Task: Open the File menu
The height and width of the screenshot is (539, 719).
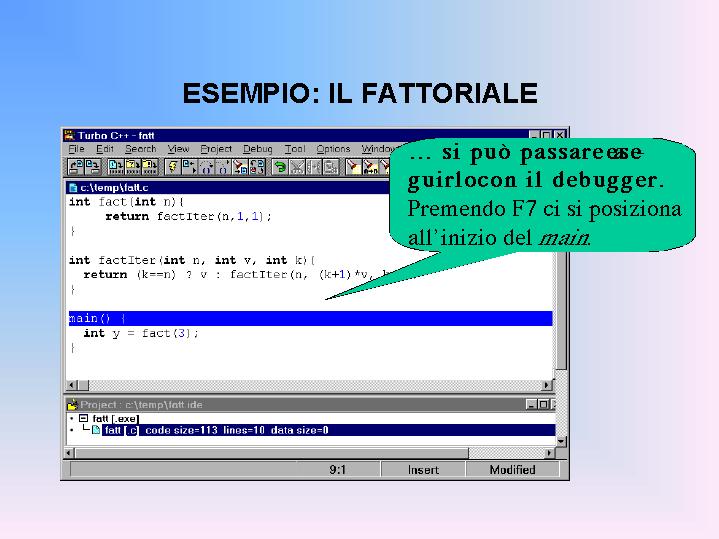Action: coord(76,149)
